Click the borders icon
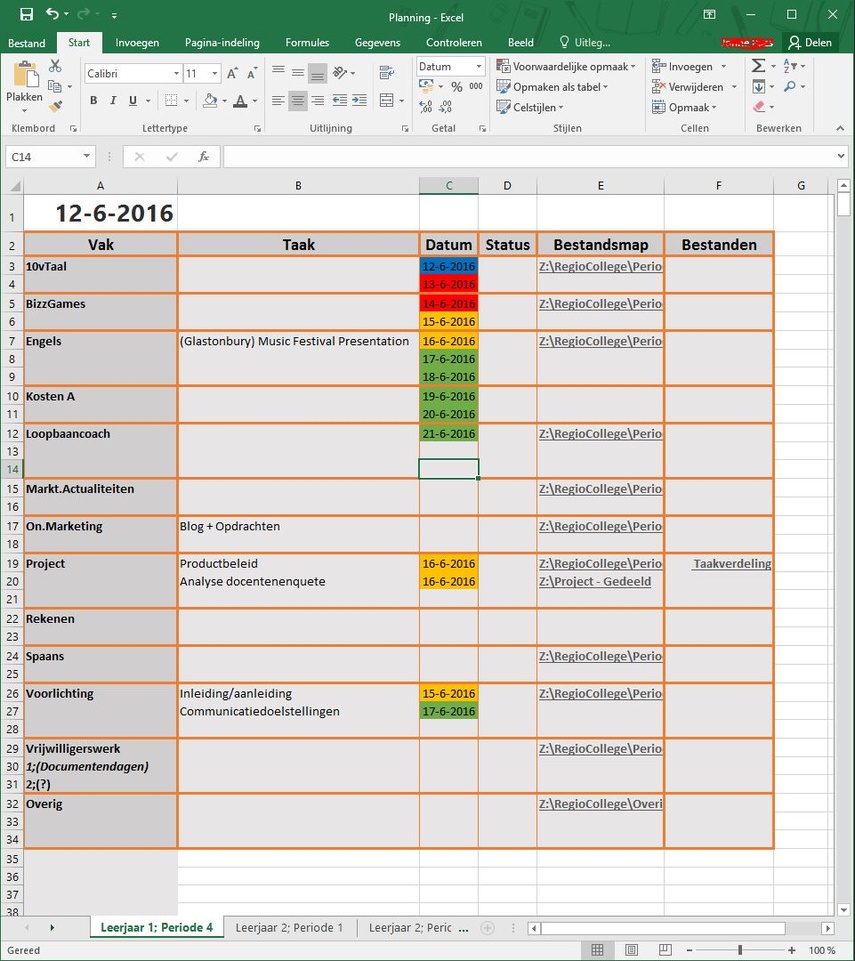 [171, 101]
